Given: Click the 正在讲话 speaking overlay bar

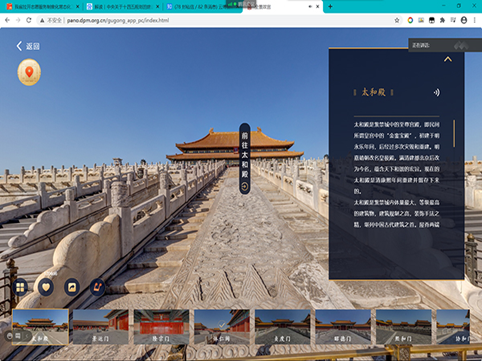Looking at the screenshot, I should [445, 45].
